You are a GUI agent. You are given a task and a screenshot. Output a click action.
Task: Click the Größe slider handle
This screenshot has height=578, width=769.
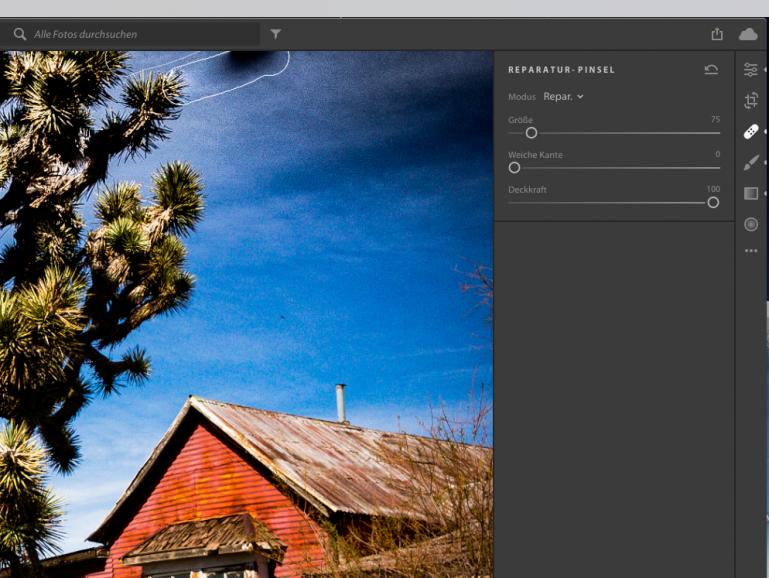(x=531, y=133)
